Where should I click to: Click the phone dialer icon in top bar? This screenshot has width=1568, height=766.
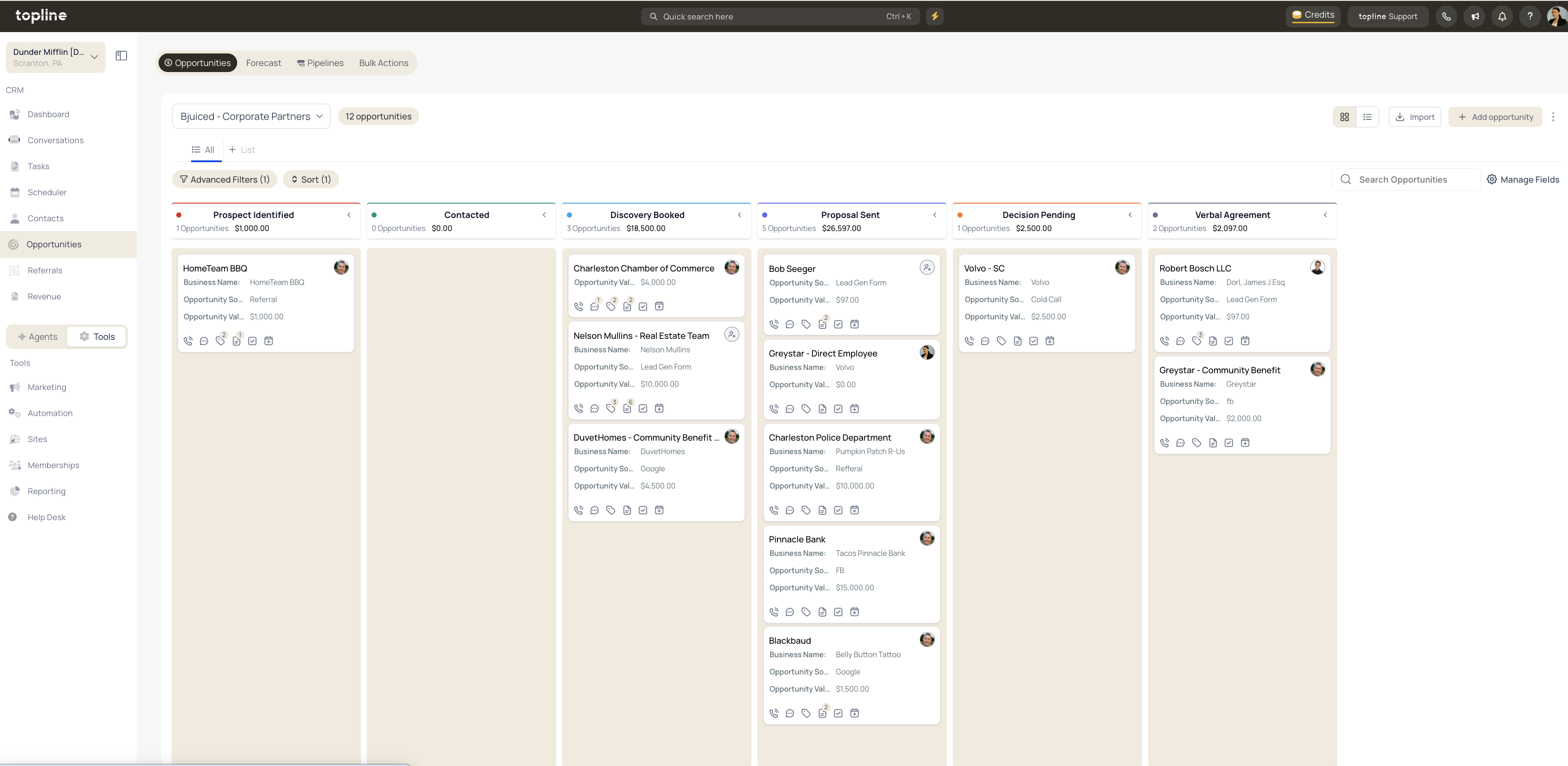[x=1446, y=16]
